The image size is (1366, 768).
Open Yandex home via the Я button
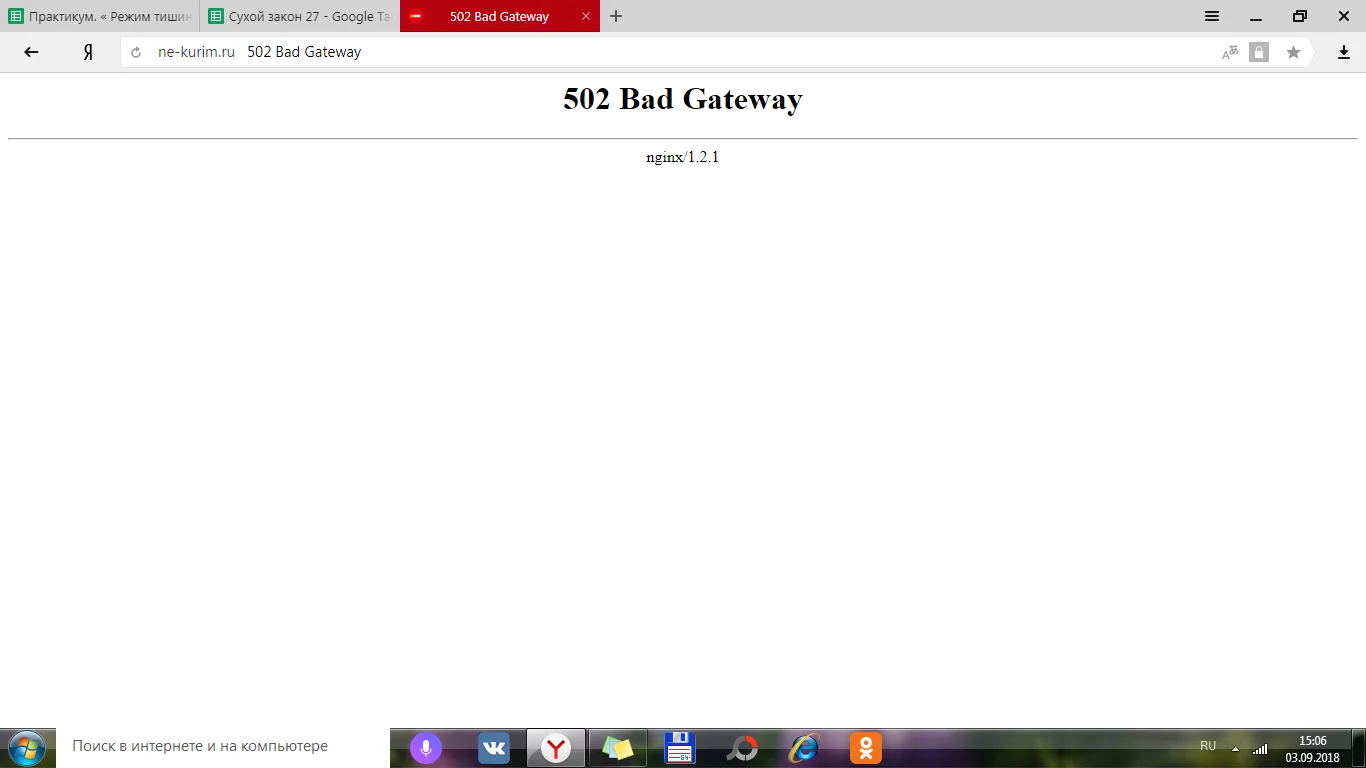(x=88, y=52)
